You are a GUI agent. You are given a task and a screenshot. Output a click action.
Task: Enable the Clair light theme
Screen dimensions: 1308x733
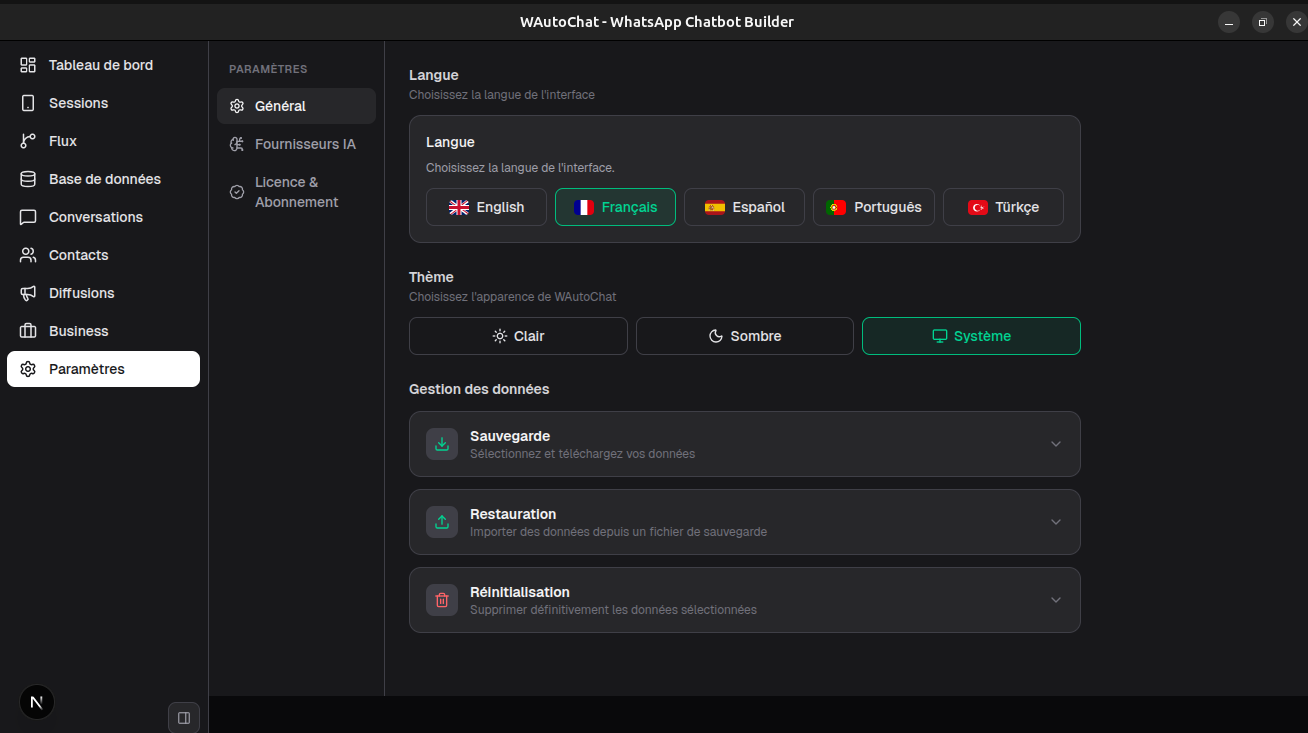(518, 336)
